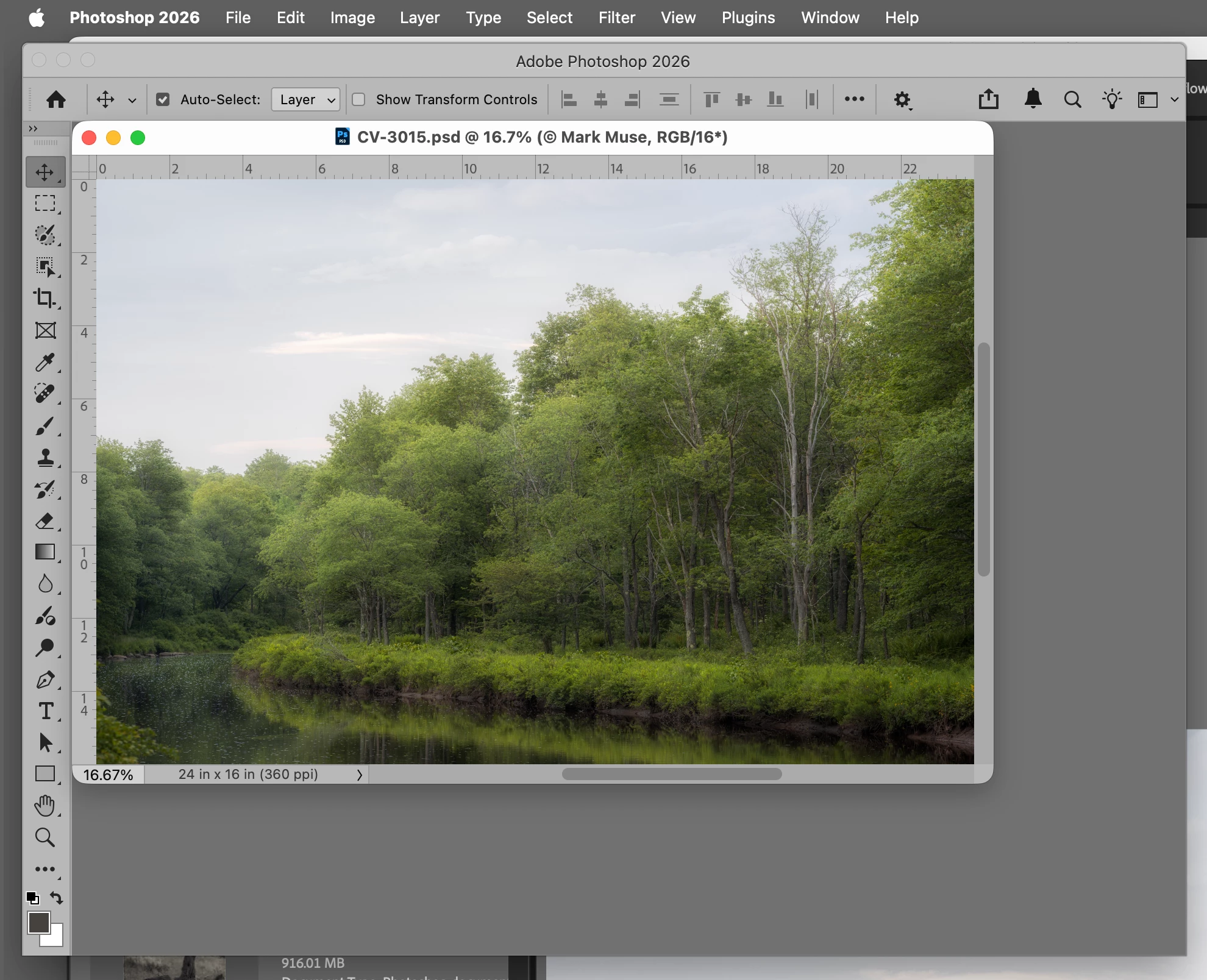Image resolution: width=1207 pixels, height=980 pixels.
Task: Expand the status bar info chevron
Action: tap(360, 775)
